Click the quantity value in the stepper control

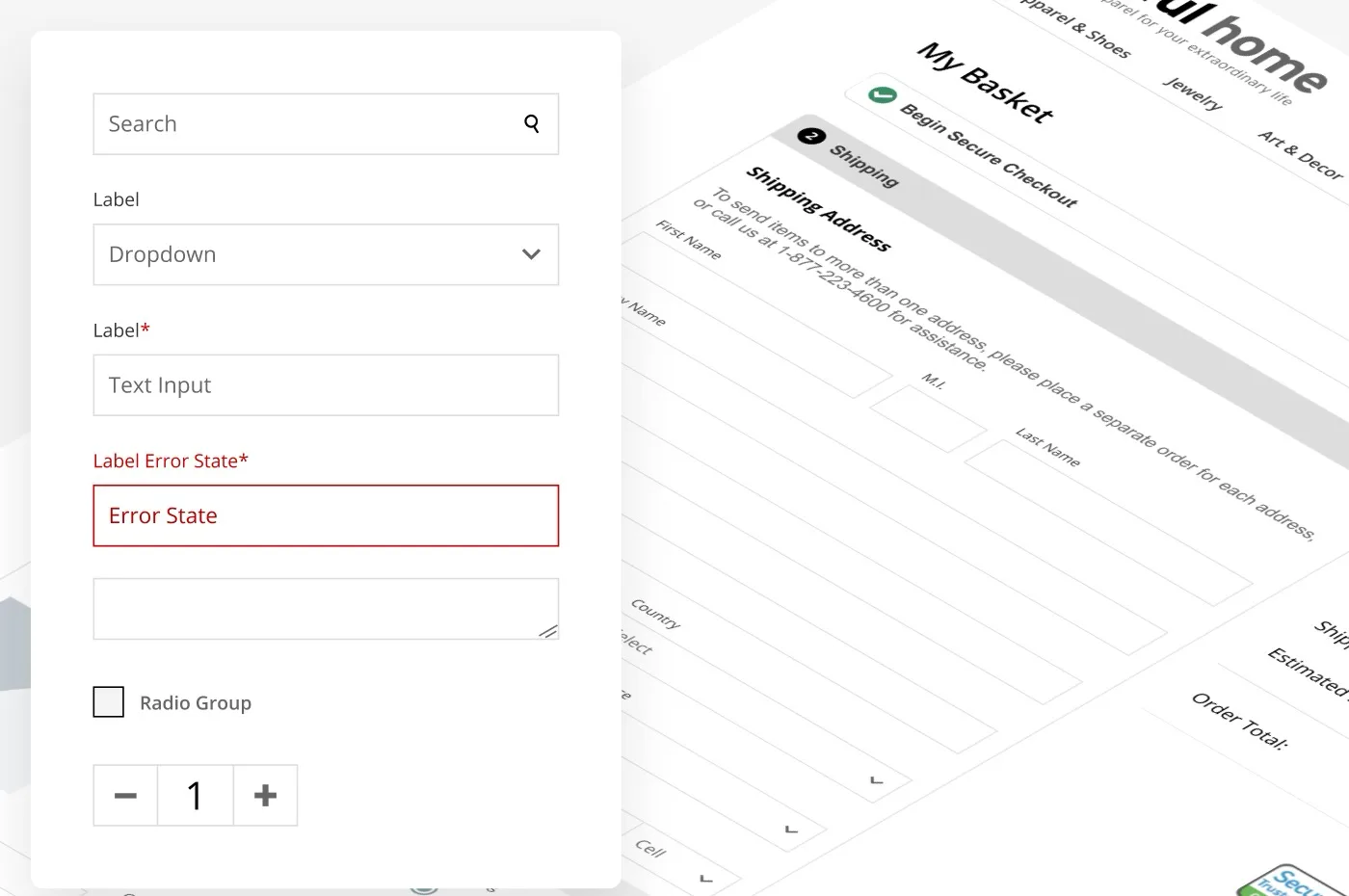tap(196, 795)
